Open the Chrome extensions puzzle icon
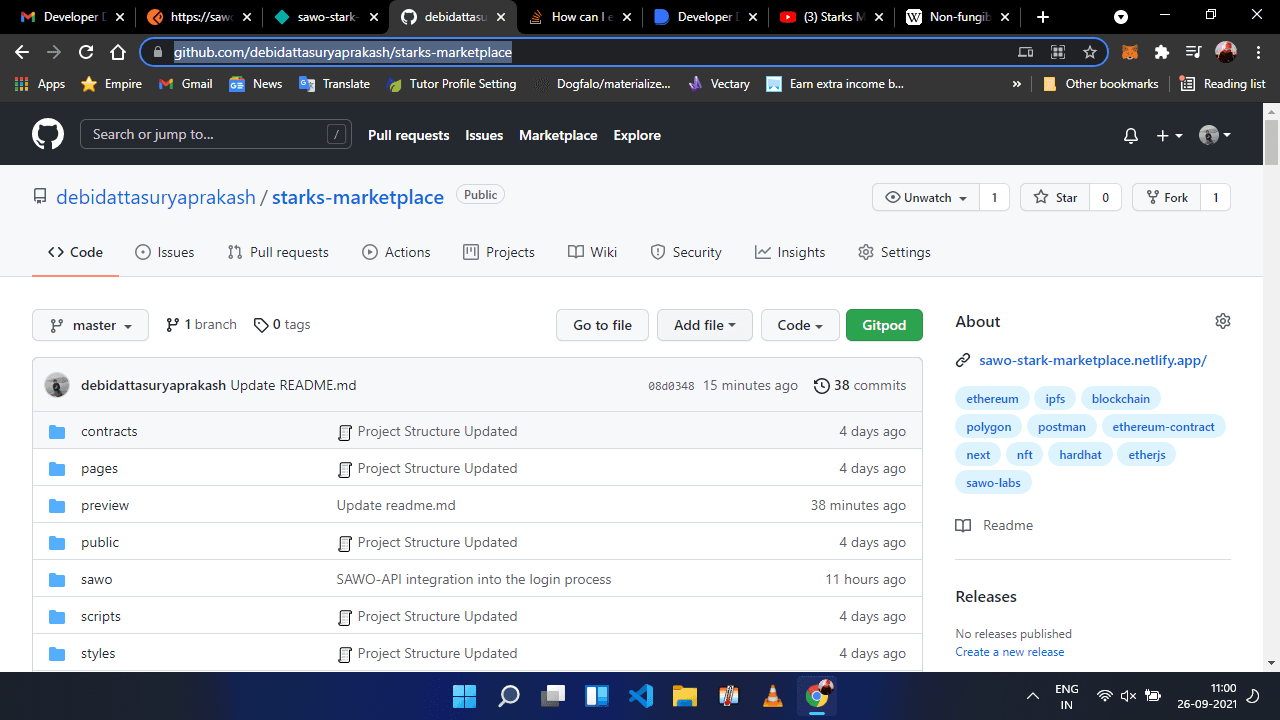Image resolution: width=1280 pixels, height=720 pixels. [1161, 52]
